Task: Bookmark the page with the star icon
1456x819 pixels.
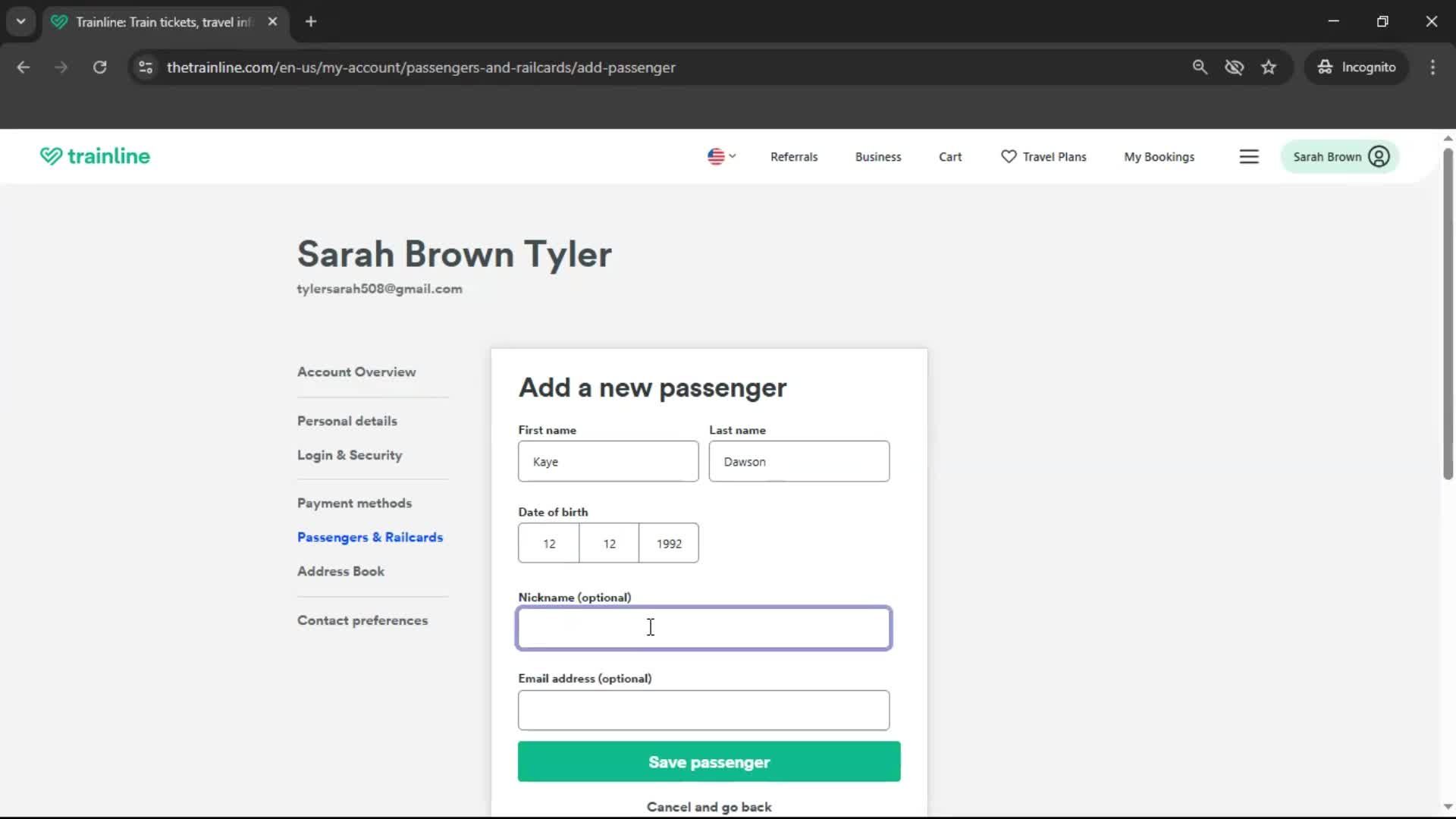Action: tap(1269, 67)
